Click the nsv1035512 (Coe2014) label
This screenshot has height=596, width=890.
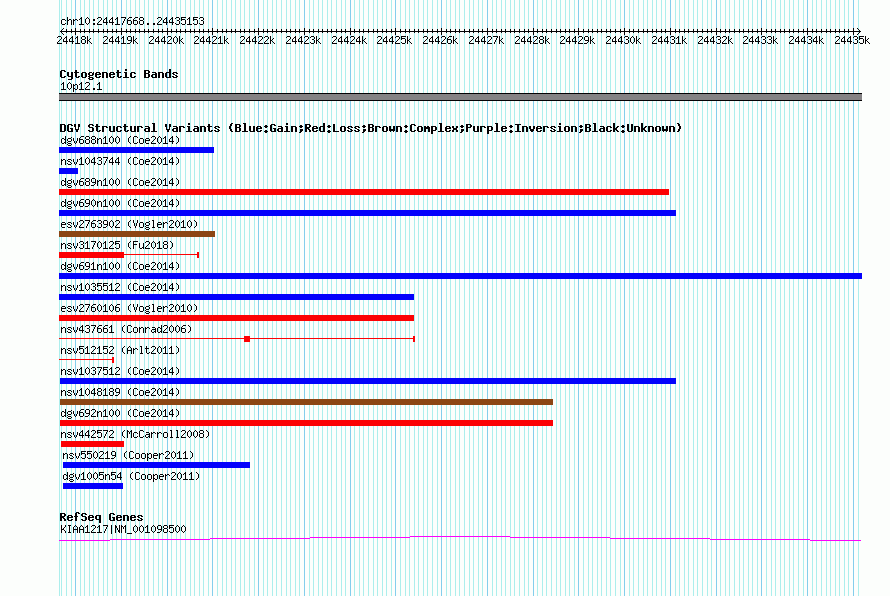(120, 287)
